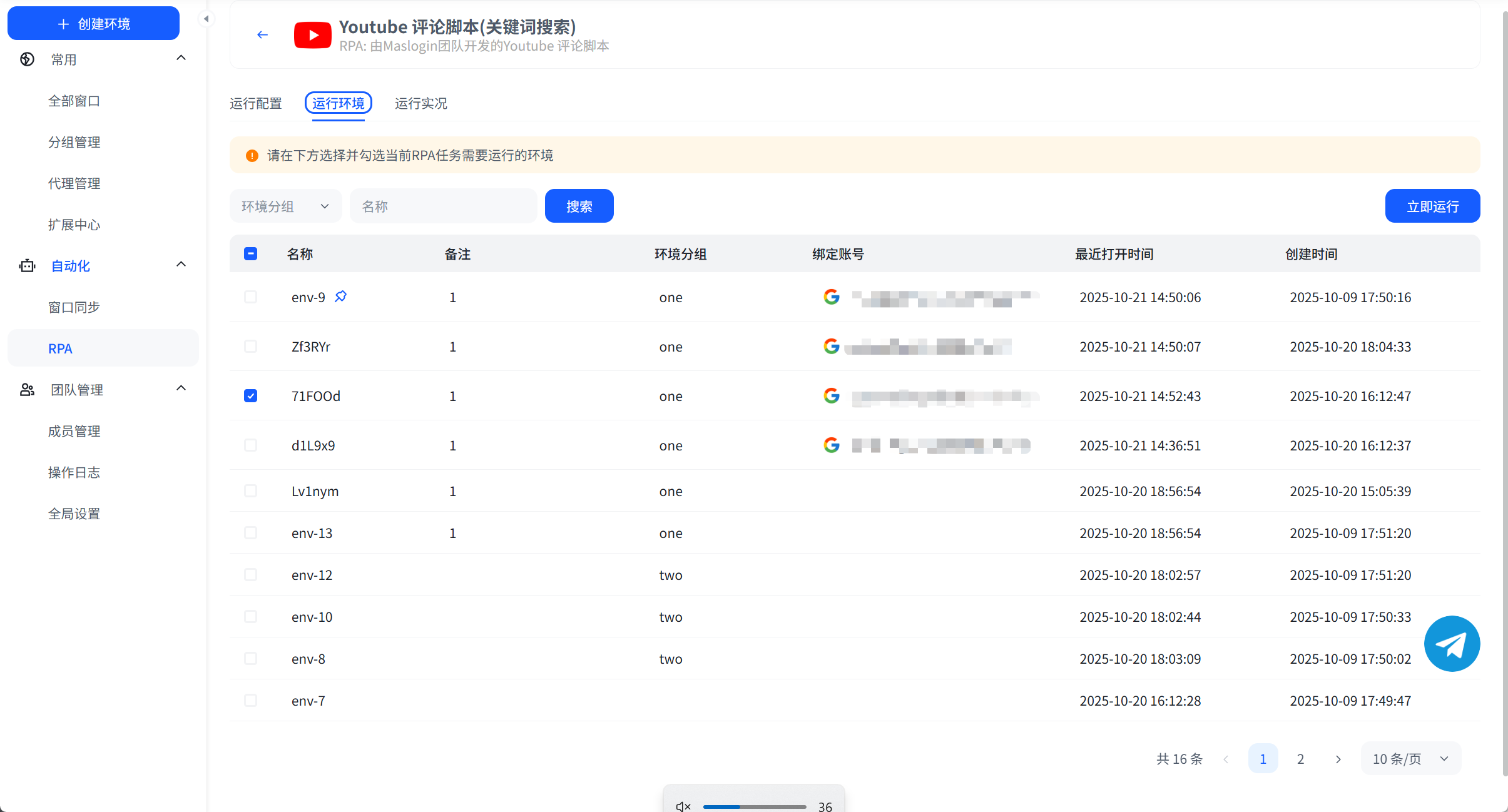This screenshot has width=1508, height=812.
Task: Click the pin icon next to env-9
Action: pyautogui.click(x=340, y=297)
